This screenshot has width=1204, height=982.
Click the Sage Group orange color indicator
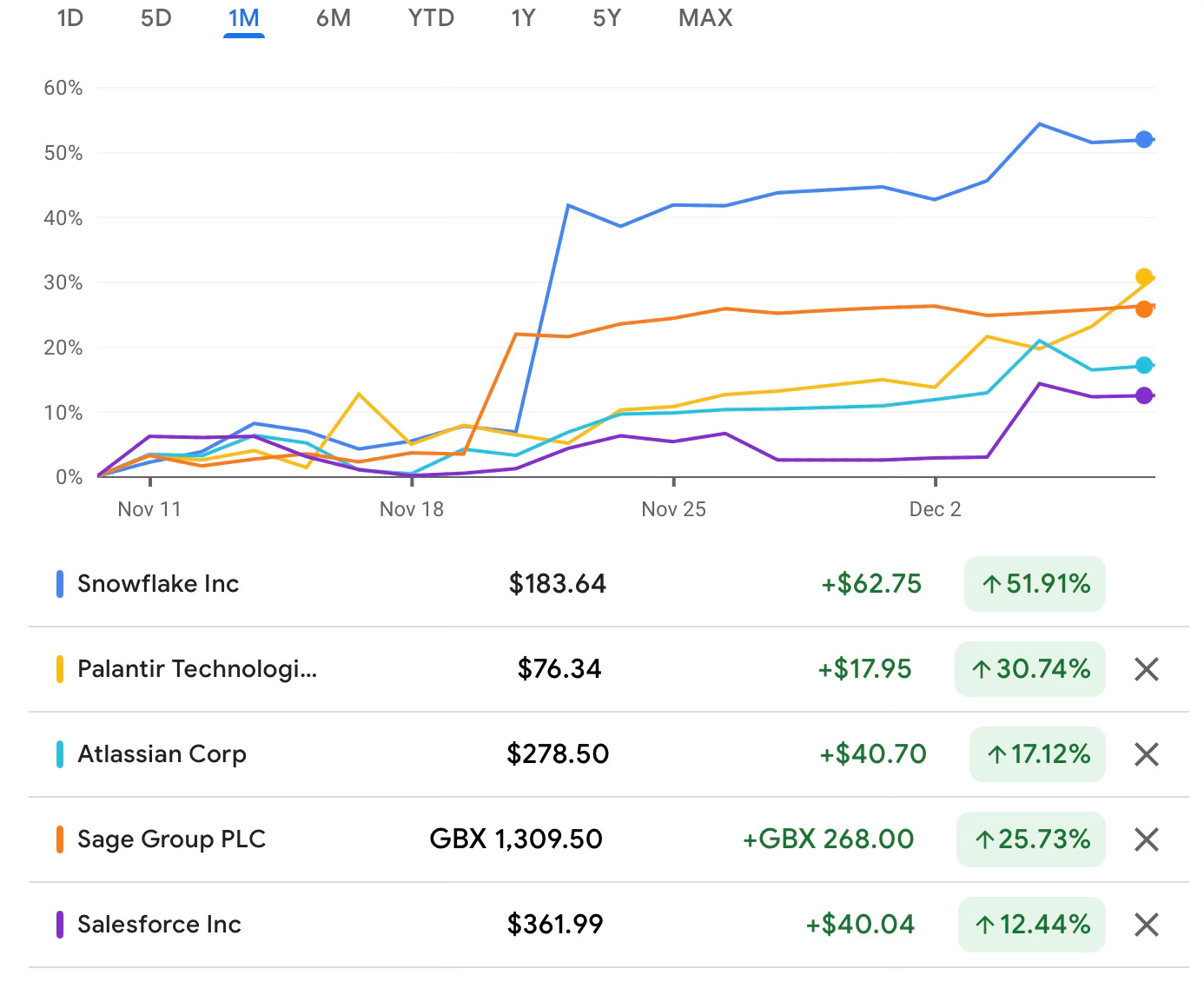click(x=60, y=839)
